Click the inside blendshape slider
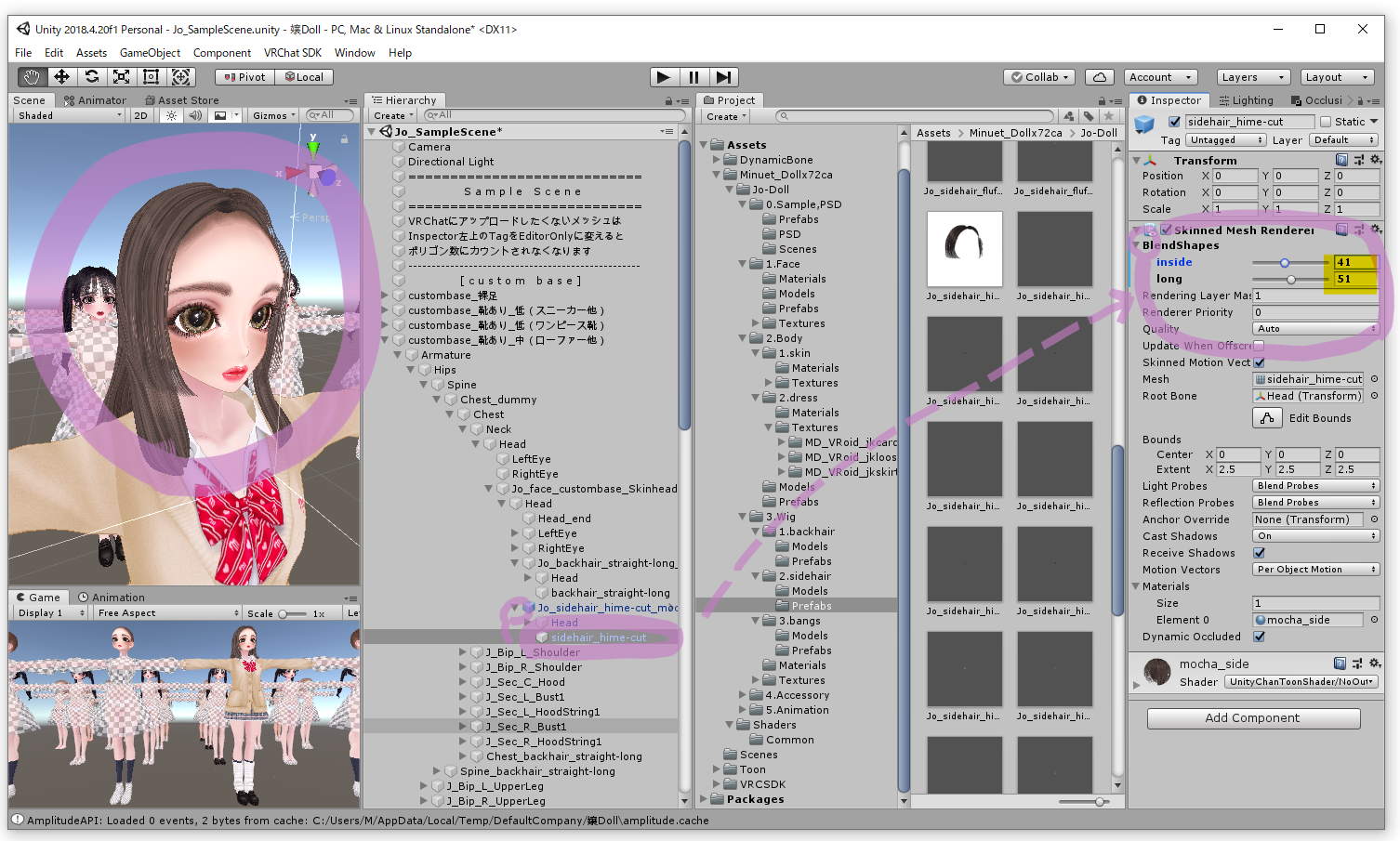Viewport: 1400px width, 841px height. (1290, 262)
